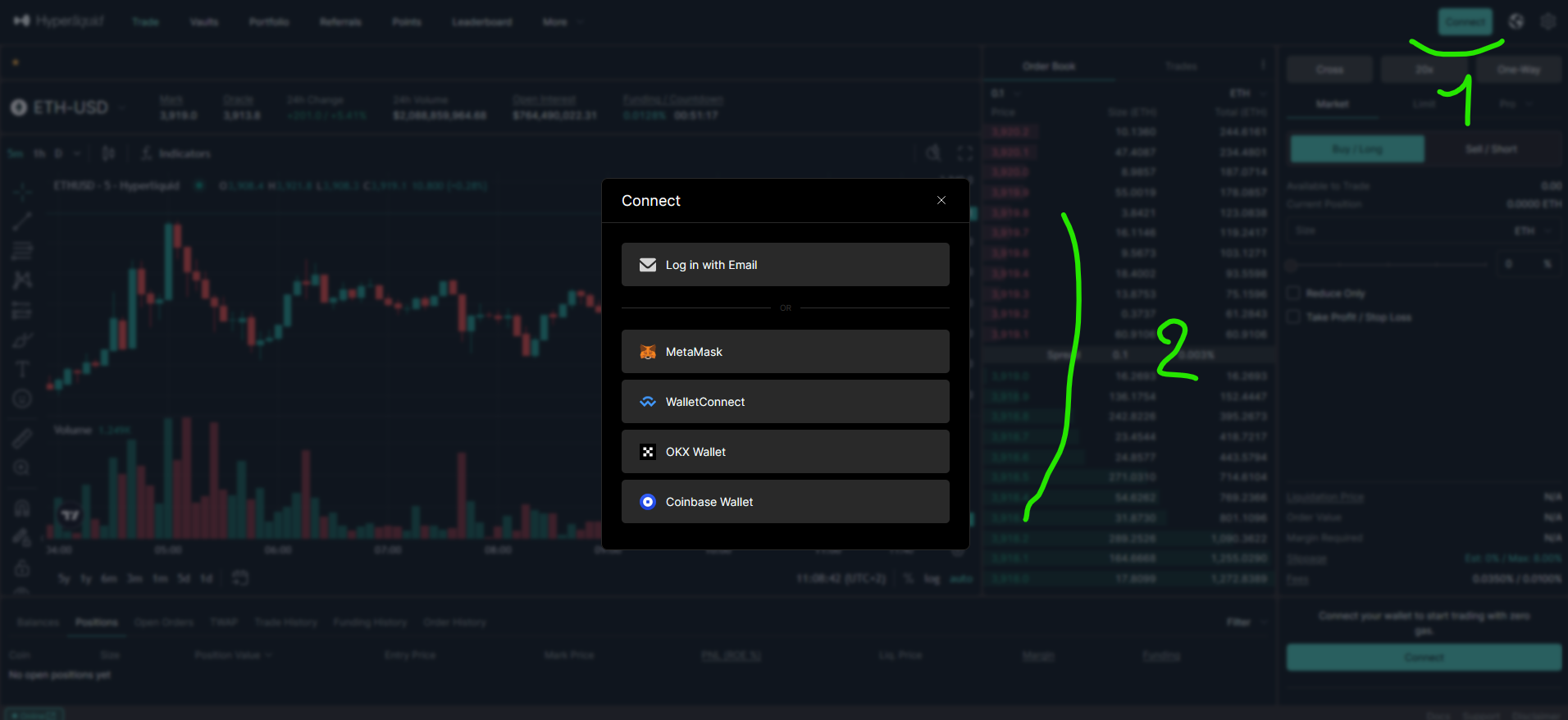Click the go-to-date calendar icon
The width and height of the screenshot is (1568, 720).
[x=240, y=578]
